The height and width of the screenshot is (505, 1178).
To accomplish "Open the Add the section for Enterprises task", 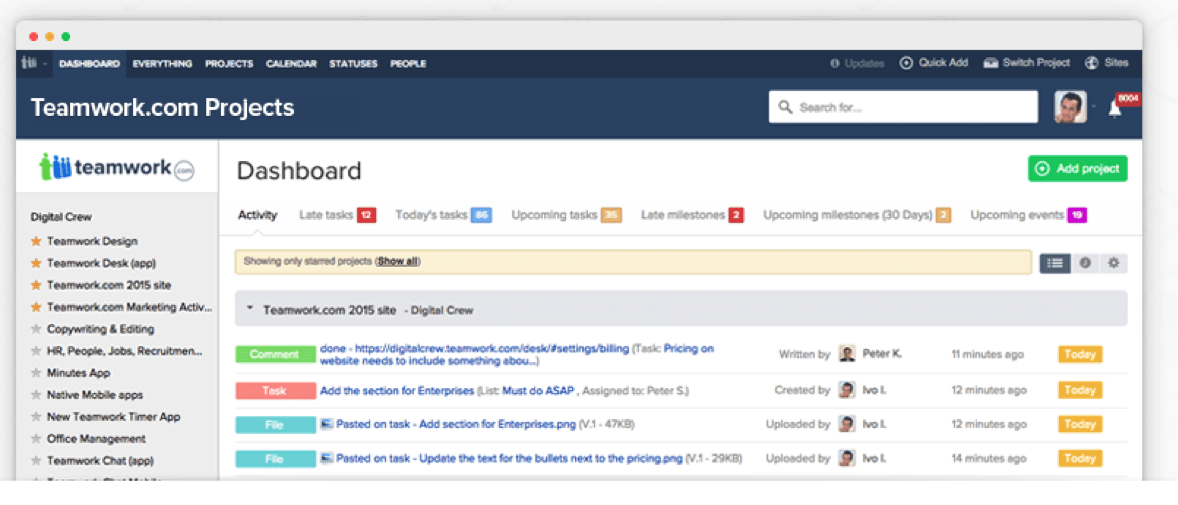I will [397, 391].
